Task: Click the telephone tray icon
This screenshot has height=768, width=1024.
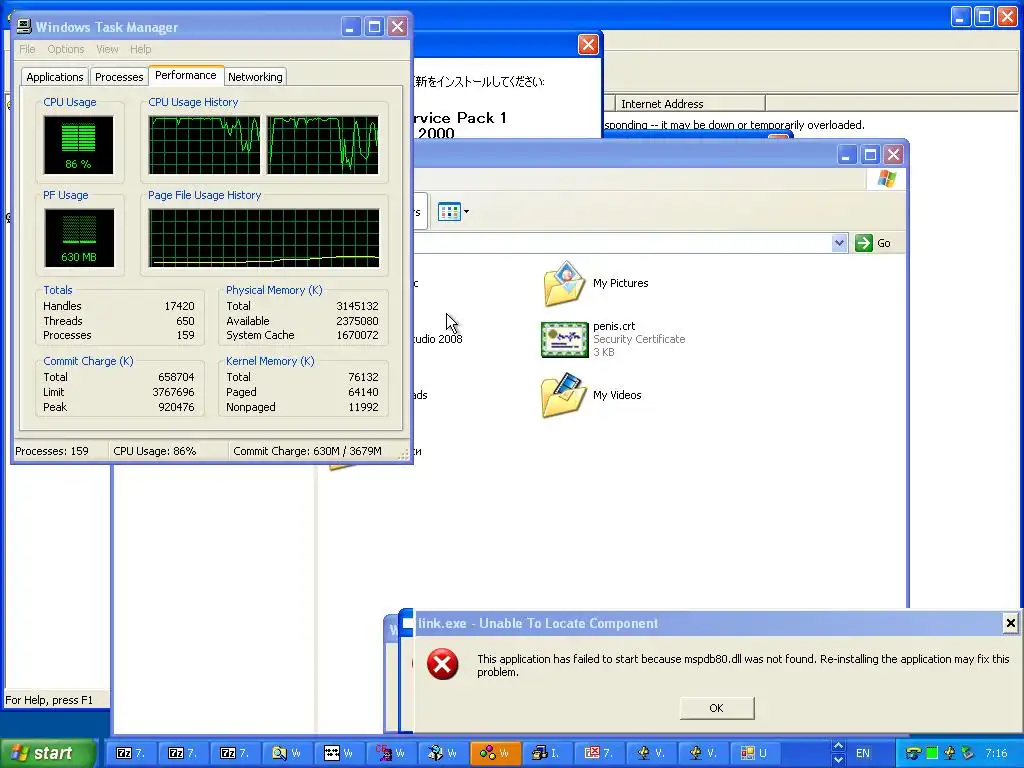Action: click(x=913, y=754)
